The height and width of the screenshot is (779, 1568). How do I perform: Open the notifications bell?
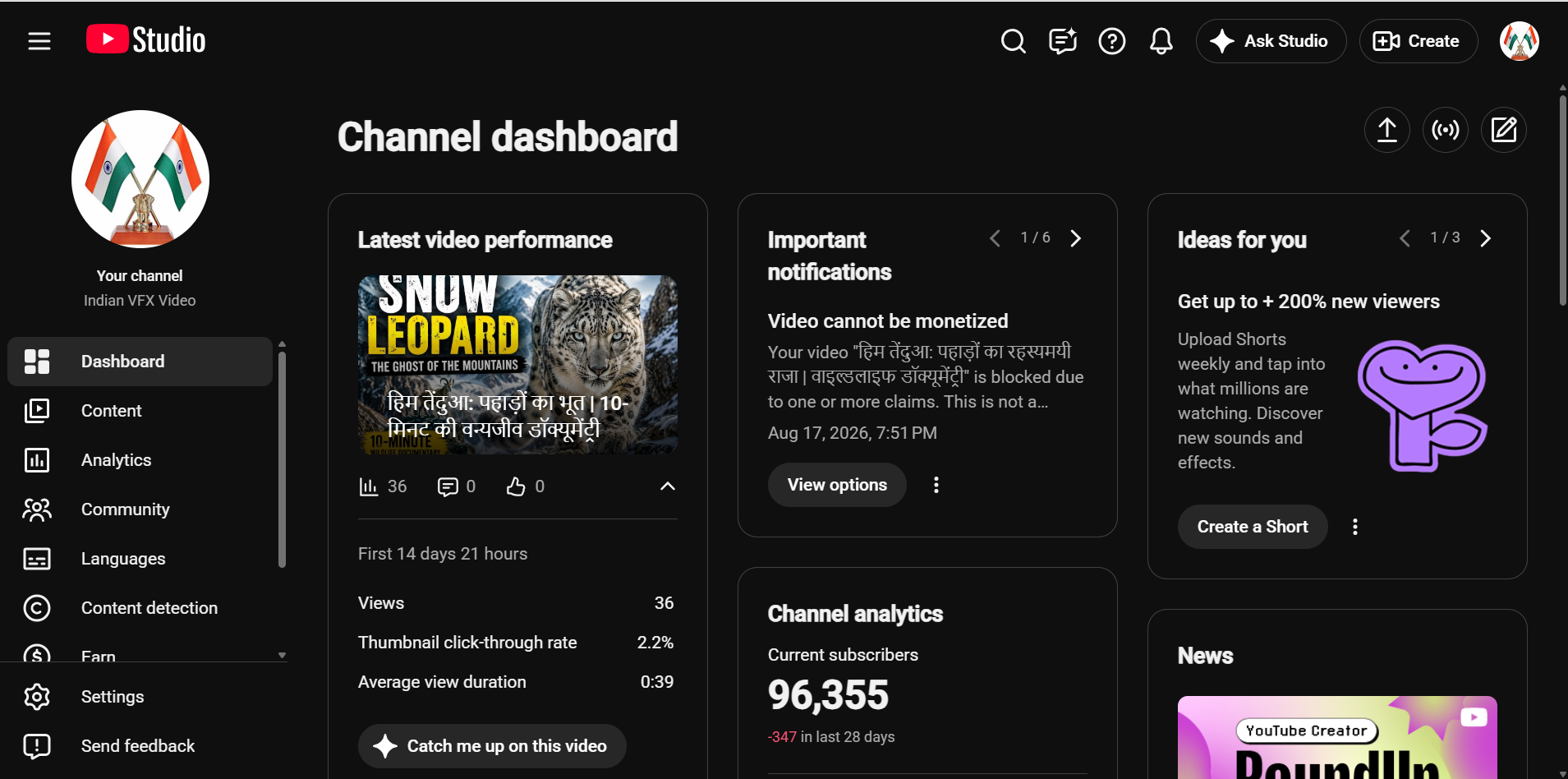(x=1161, y=41)
